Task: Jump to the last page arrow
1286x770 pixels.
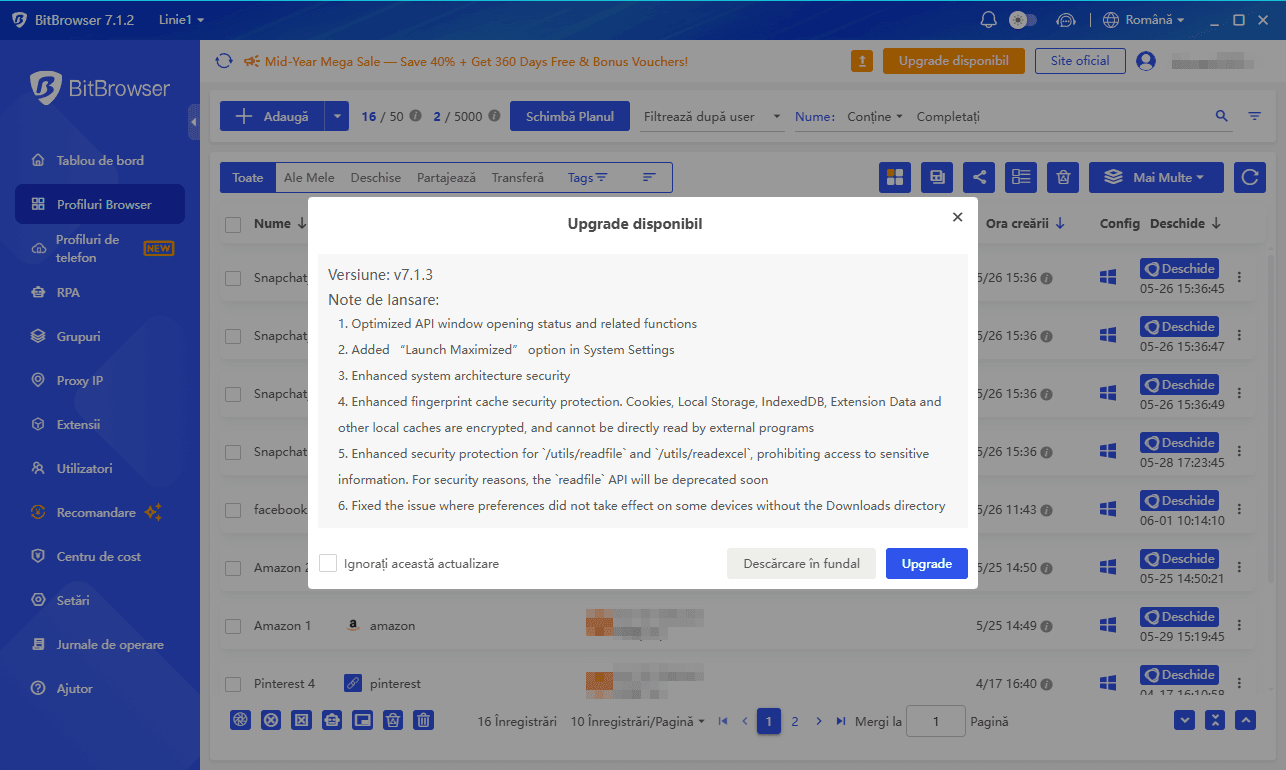Action: click(841, 721)
